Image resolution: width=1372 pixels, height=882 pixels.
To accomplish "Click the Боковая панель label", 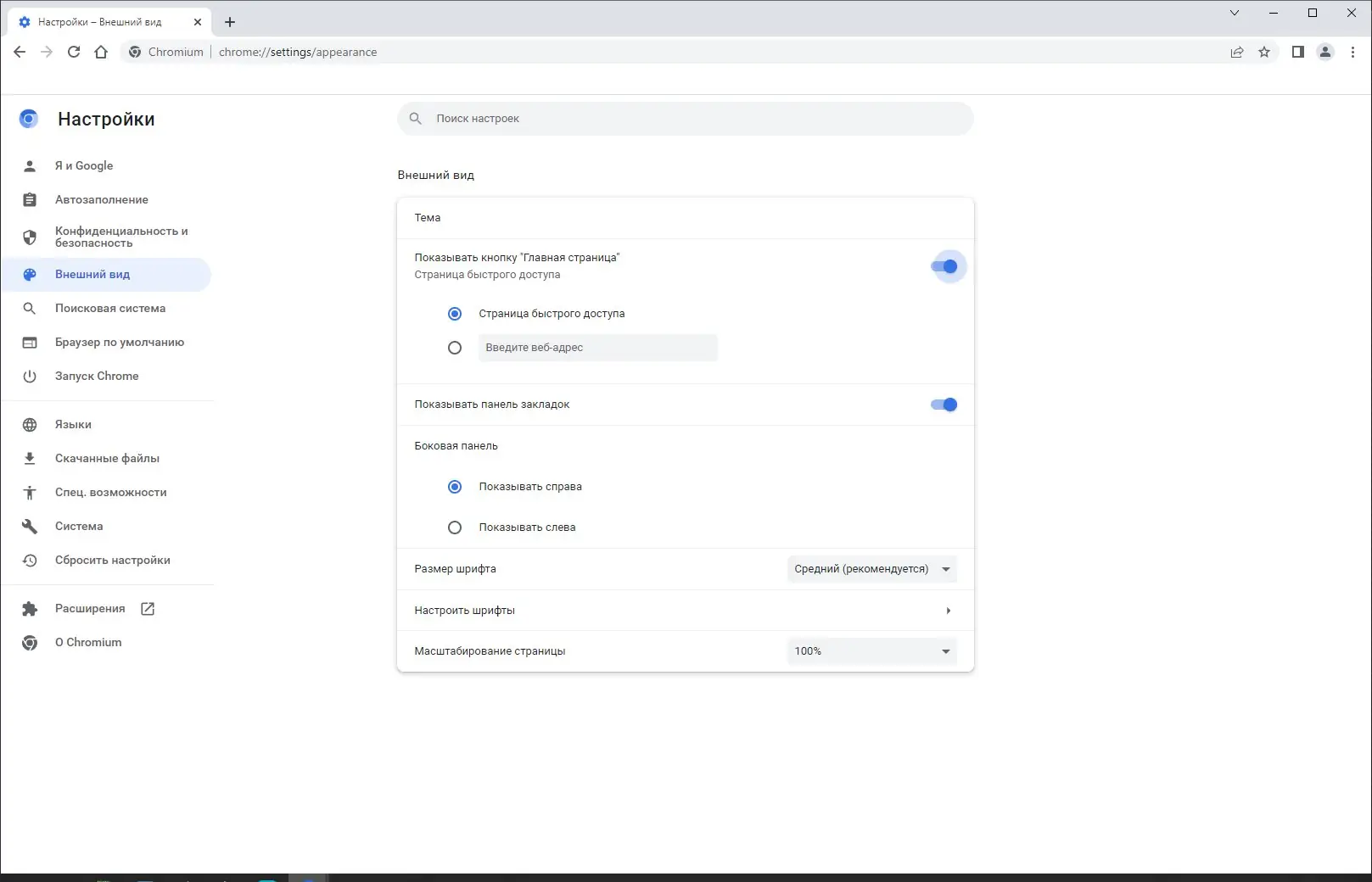I will pyautogui.click(x=456, y=446).
